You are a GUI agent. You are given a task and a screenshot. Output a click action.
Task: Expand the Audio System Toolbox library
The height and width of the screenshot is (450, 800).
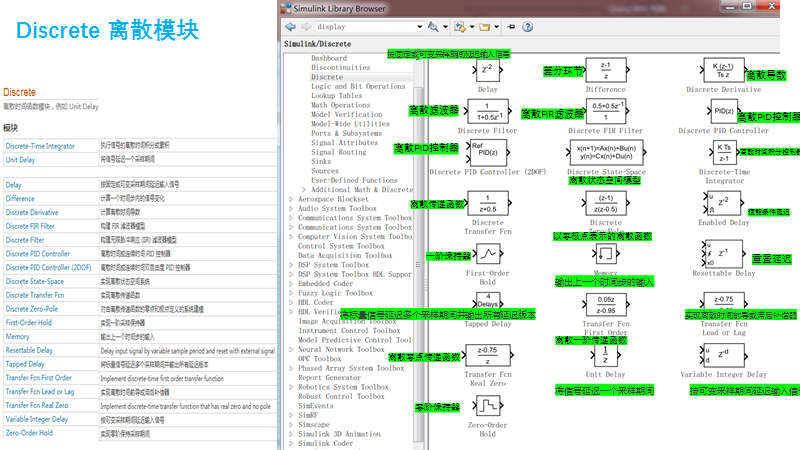point(291,209)
